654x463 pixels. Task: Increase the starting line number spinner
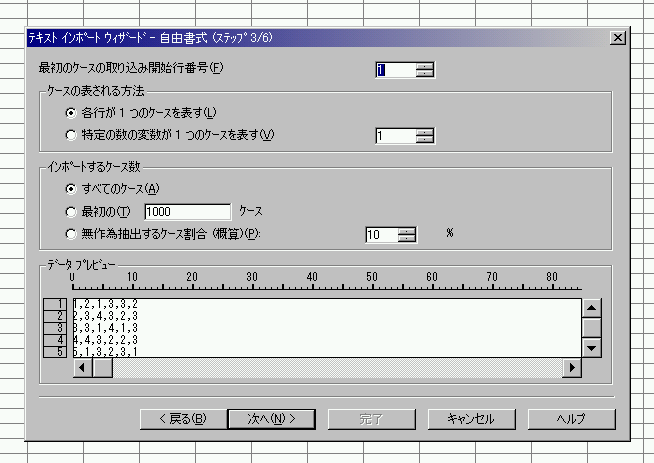pyautogui.click(x=425, y=65)
